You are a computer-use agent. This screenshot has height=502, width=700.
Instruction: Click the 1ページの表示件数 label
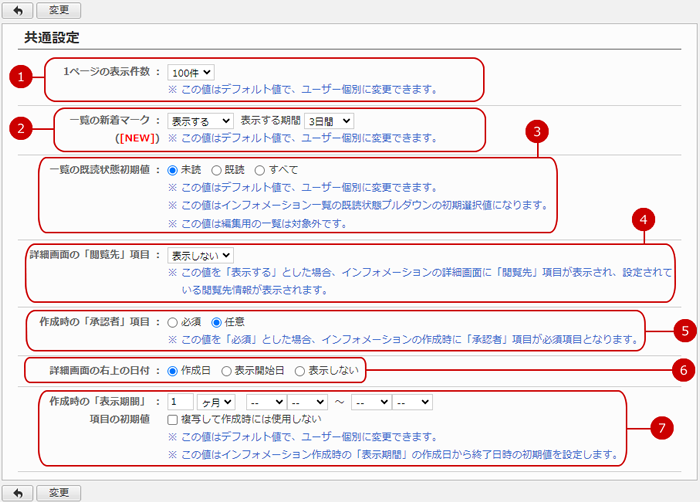(x=106, y=71)
